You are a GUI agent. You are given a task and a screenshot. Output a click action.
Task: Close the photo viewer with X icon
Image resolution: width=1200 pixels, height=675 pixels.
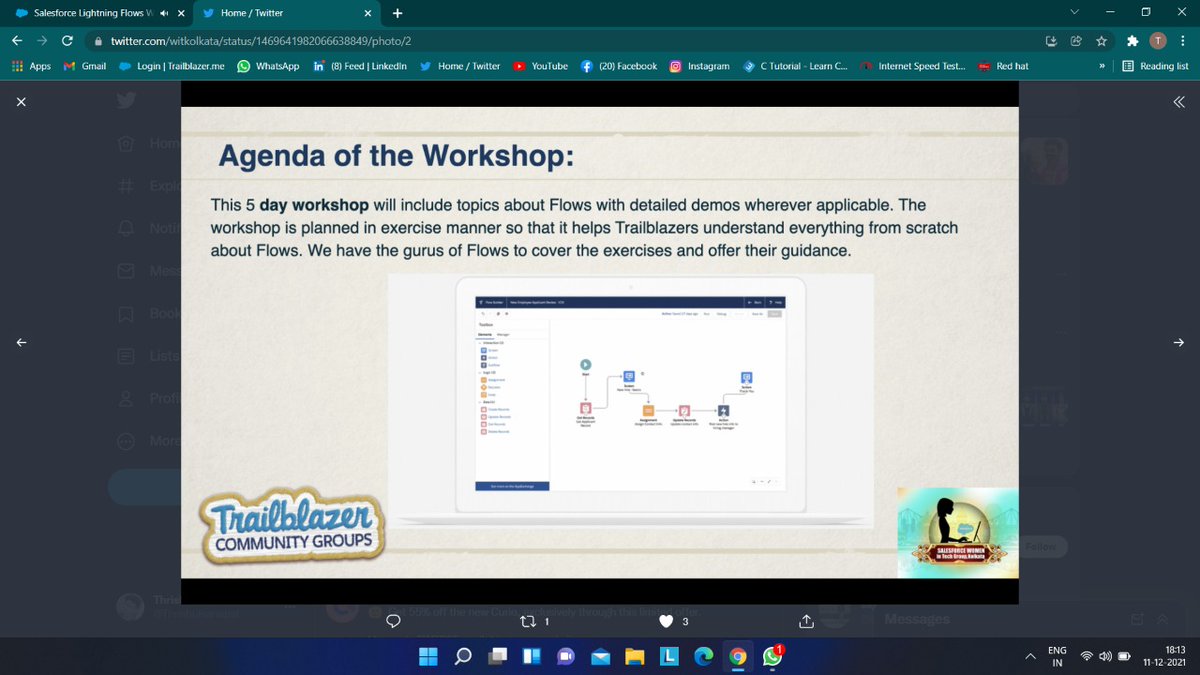click(x=21, y=102)
